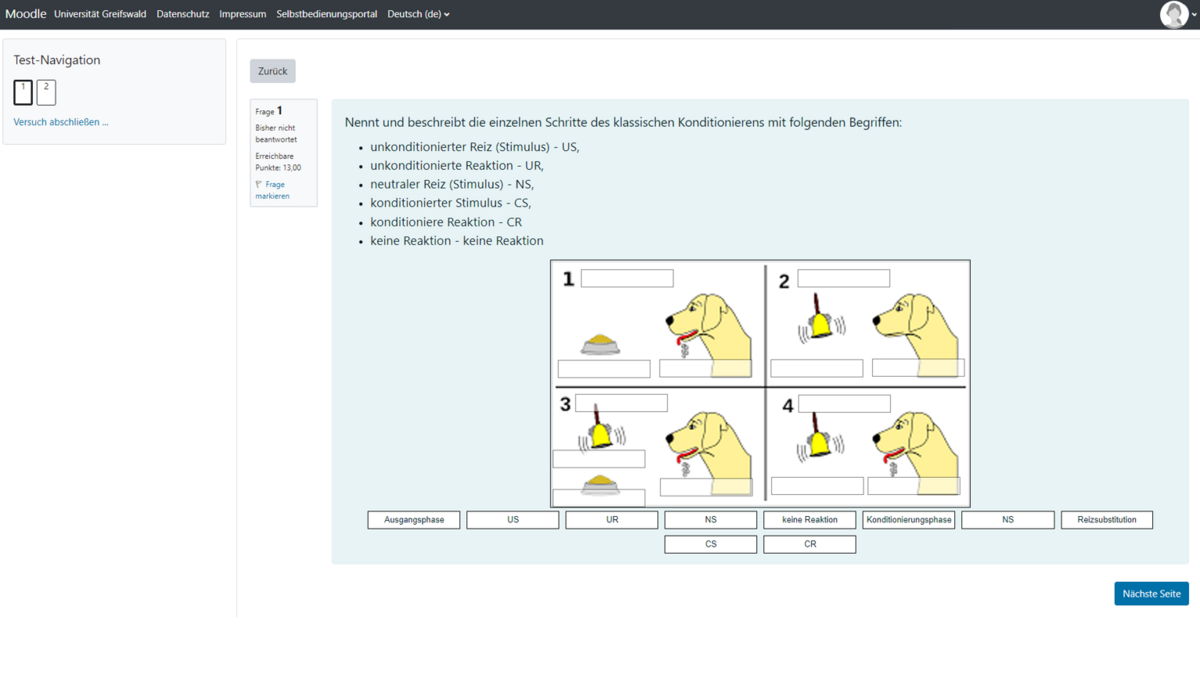Select the Reizsubstitution answer tile
Screen dimensions: 1200x675
coord(1106,520)
